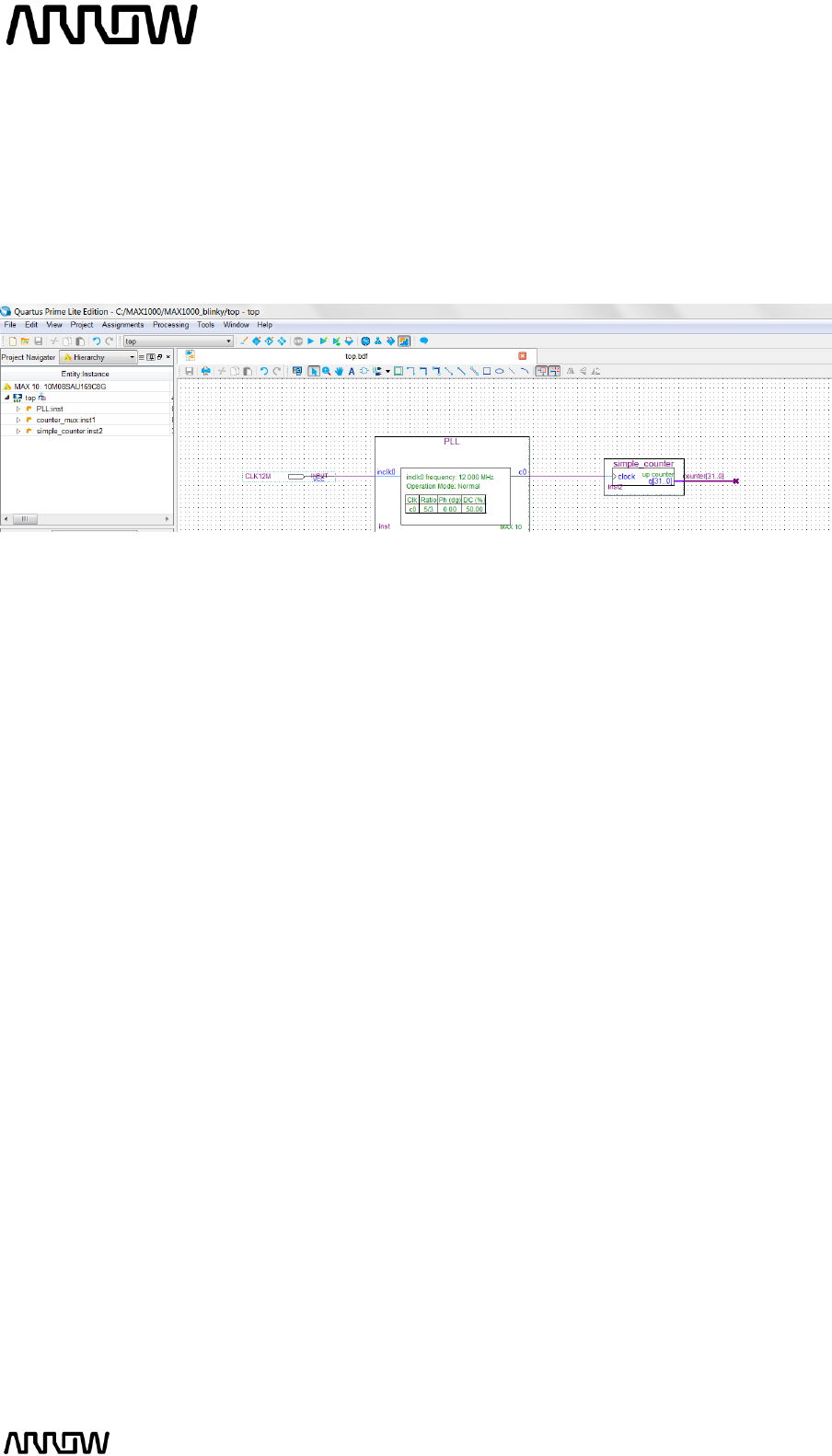Expand the simple_counter:inst2 tree node
This screenshot has width=832, height=1456.
[x=18, y=431]
